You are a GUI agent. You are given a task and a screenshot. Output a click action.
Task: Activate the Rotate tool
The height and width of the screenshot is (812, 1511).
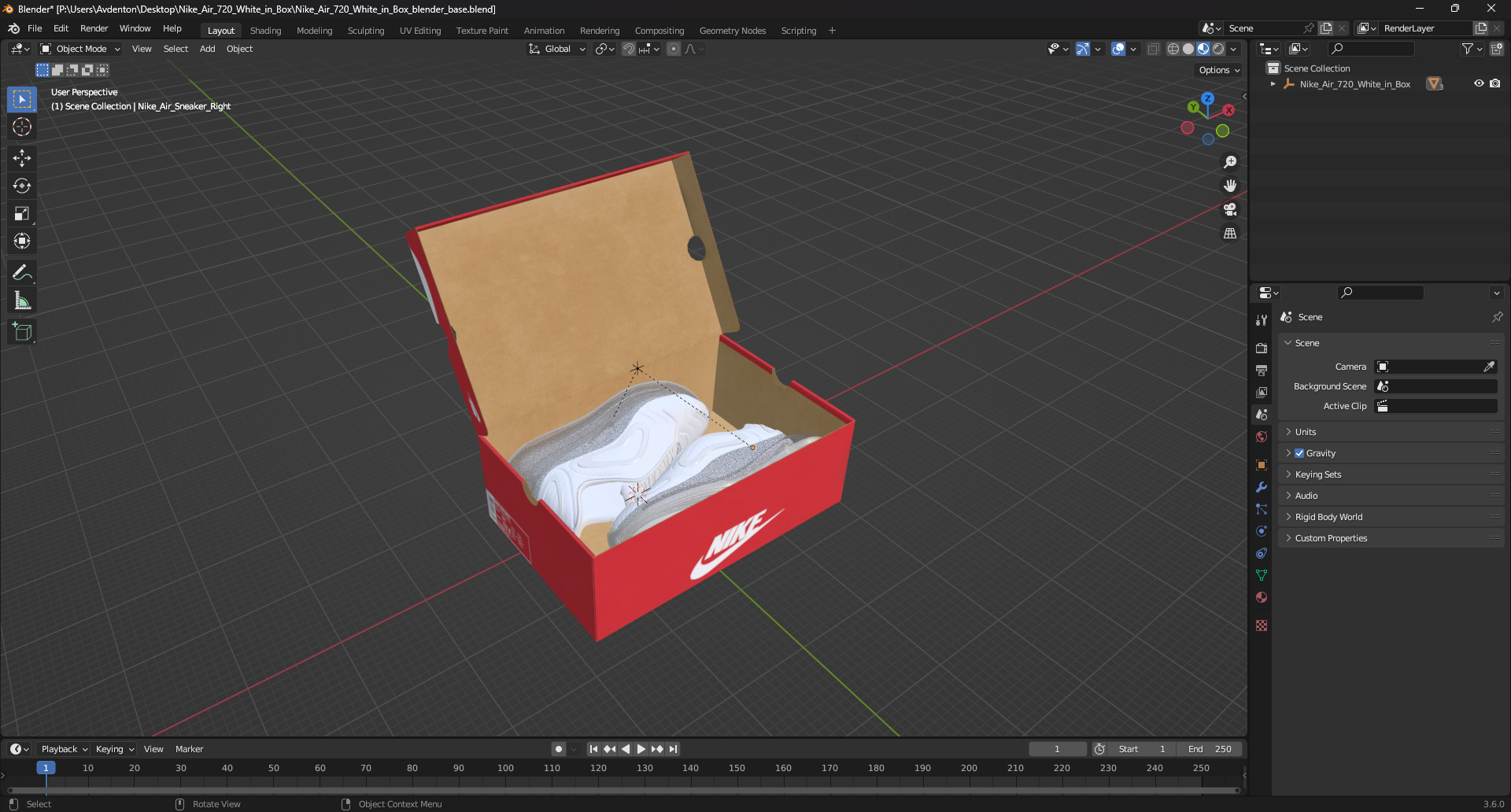[x=22, y=186]
